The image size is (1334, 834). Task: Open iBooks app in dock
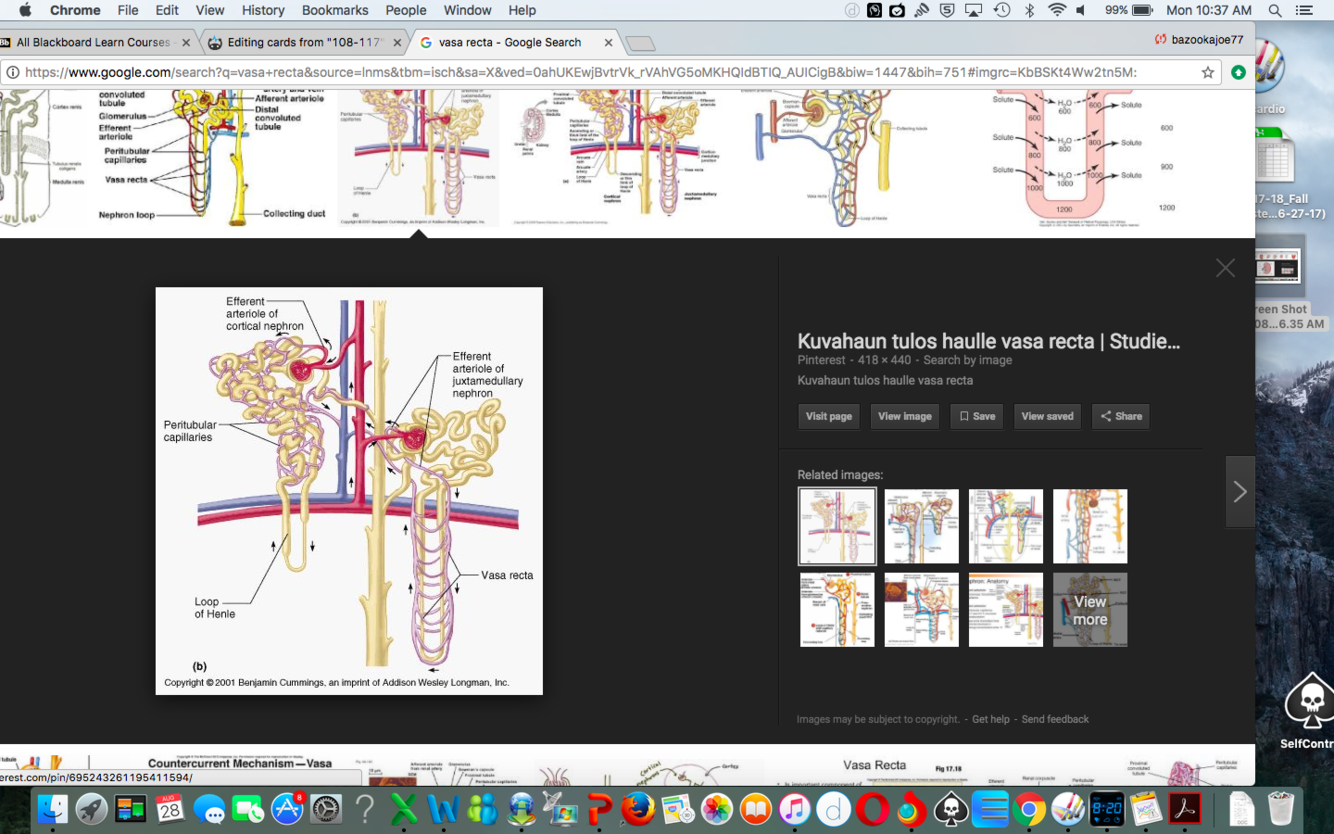[755, 808]
